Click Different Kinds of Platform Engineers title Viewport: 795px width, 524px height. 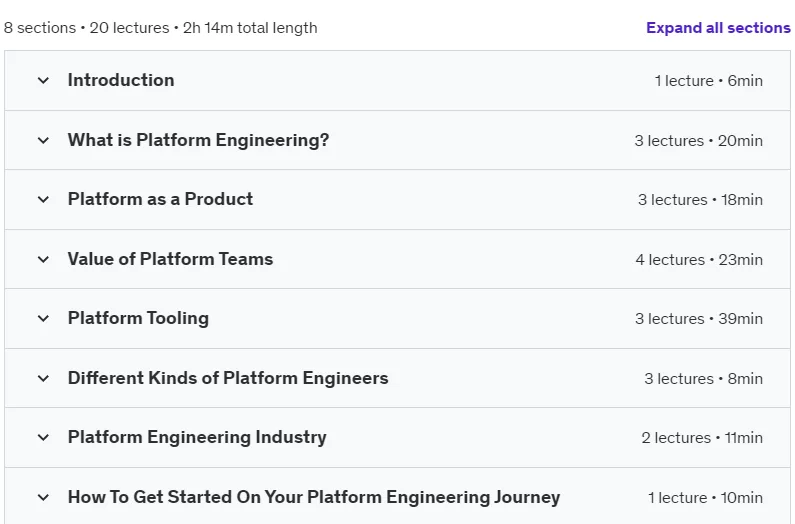[x=228, y=378]
